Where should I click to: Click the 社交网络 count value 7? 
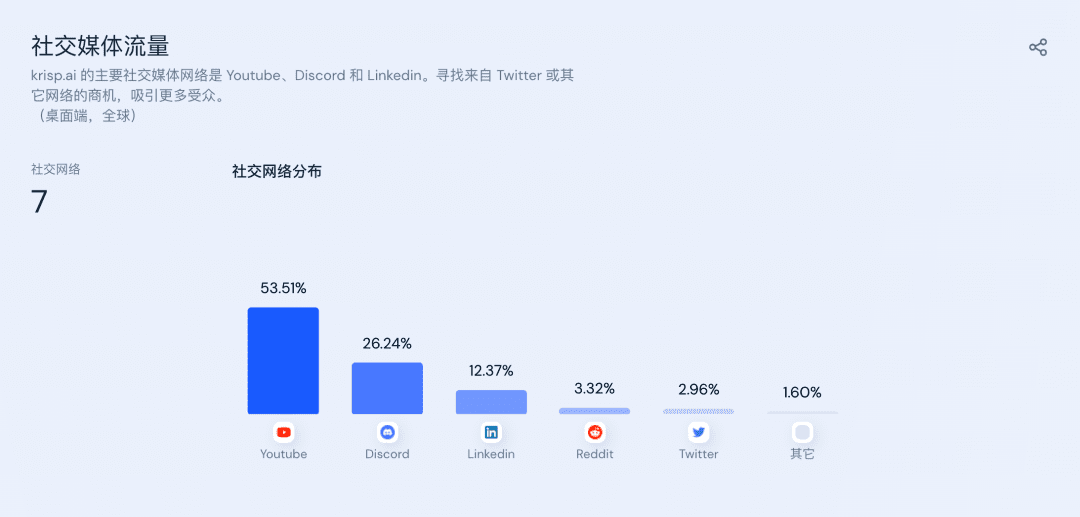point(39,202)
